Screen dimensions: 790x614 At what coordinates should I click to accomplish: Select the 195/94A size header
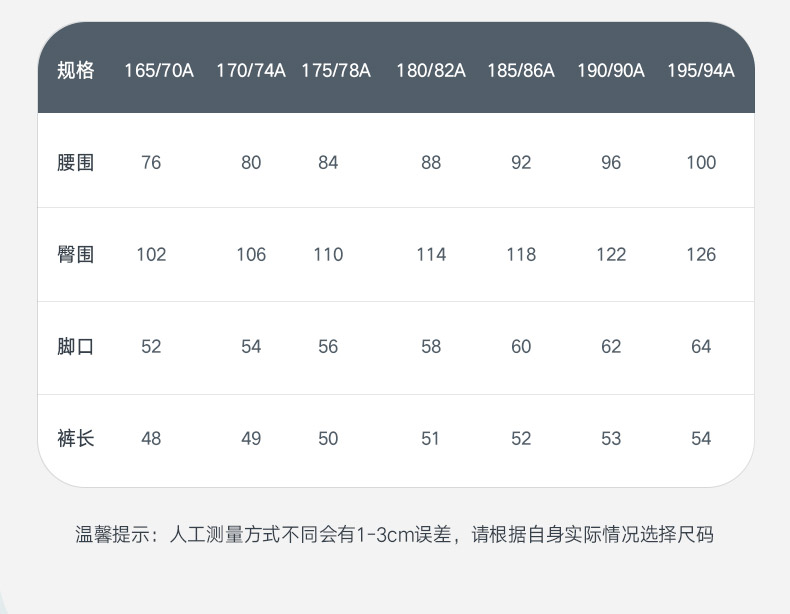(x=701, y=71)
